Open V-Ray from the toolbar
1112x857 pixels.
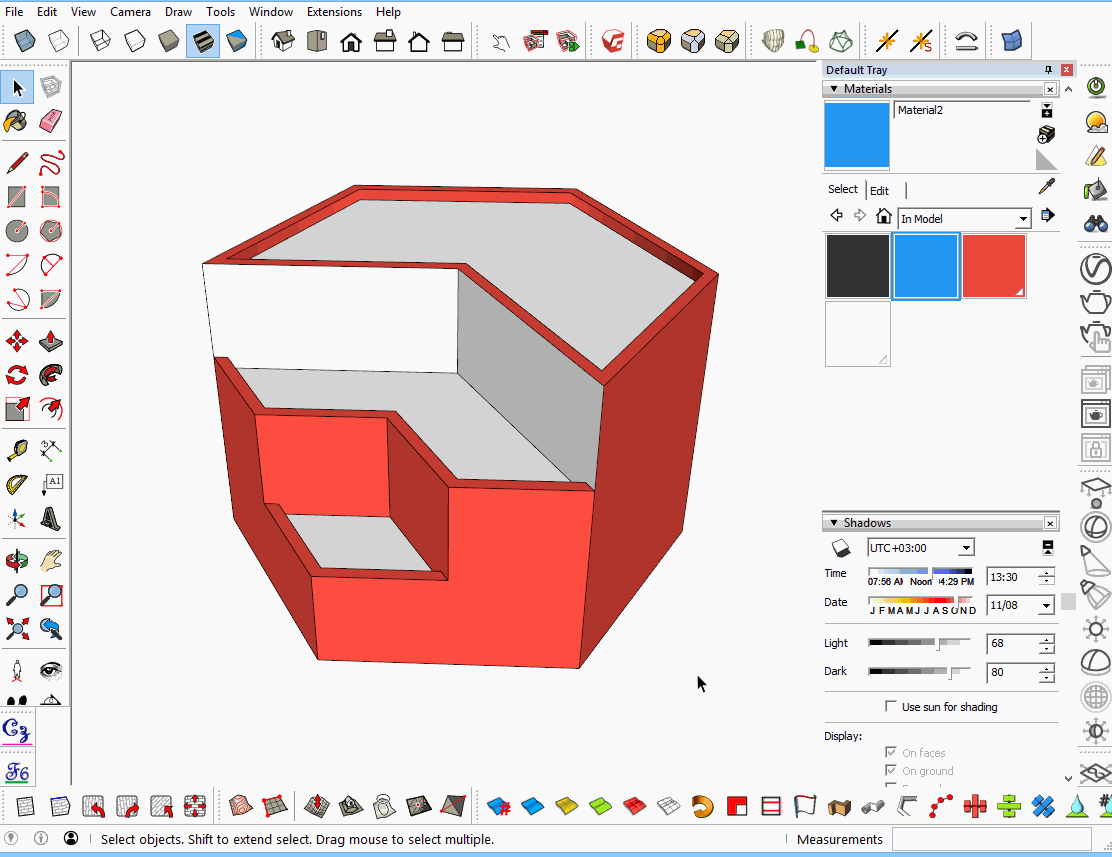(611, 41)
